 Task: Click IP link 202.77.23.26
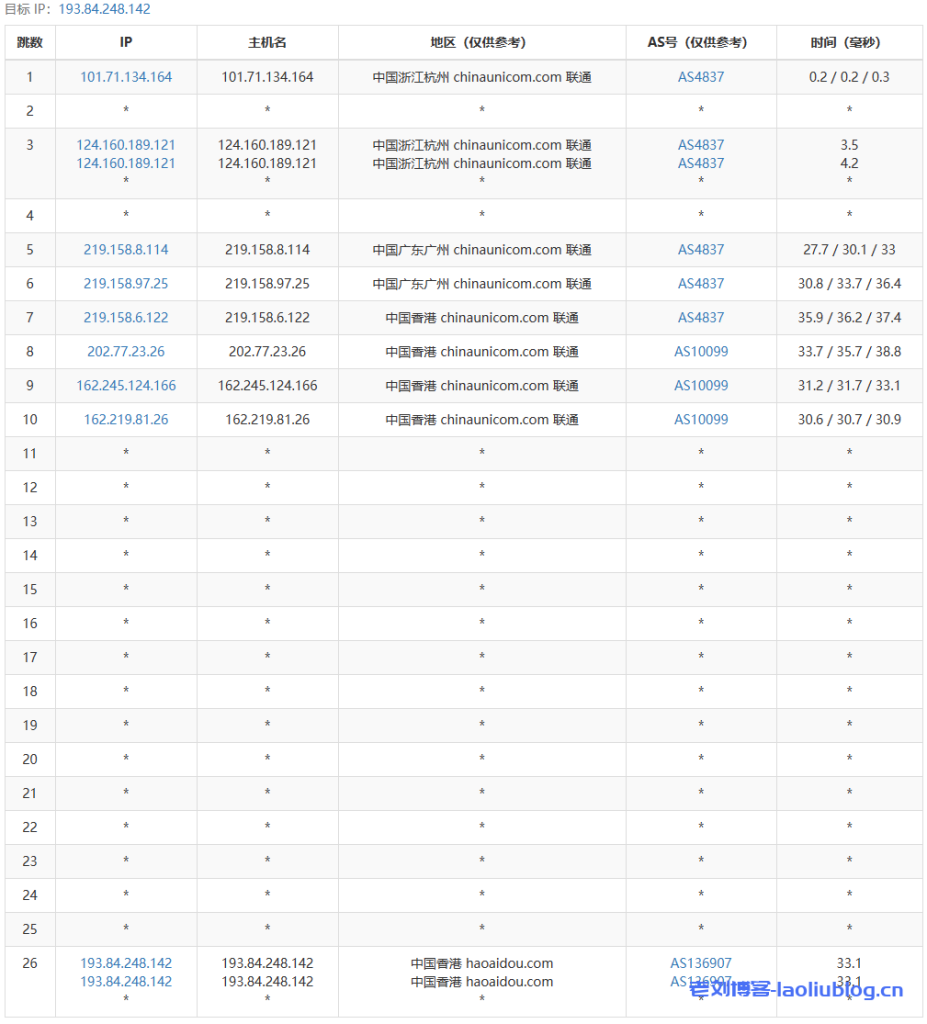tap(126, 352)
